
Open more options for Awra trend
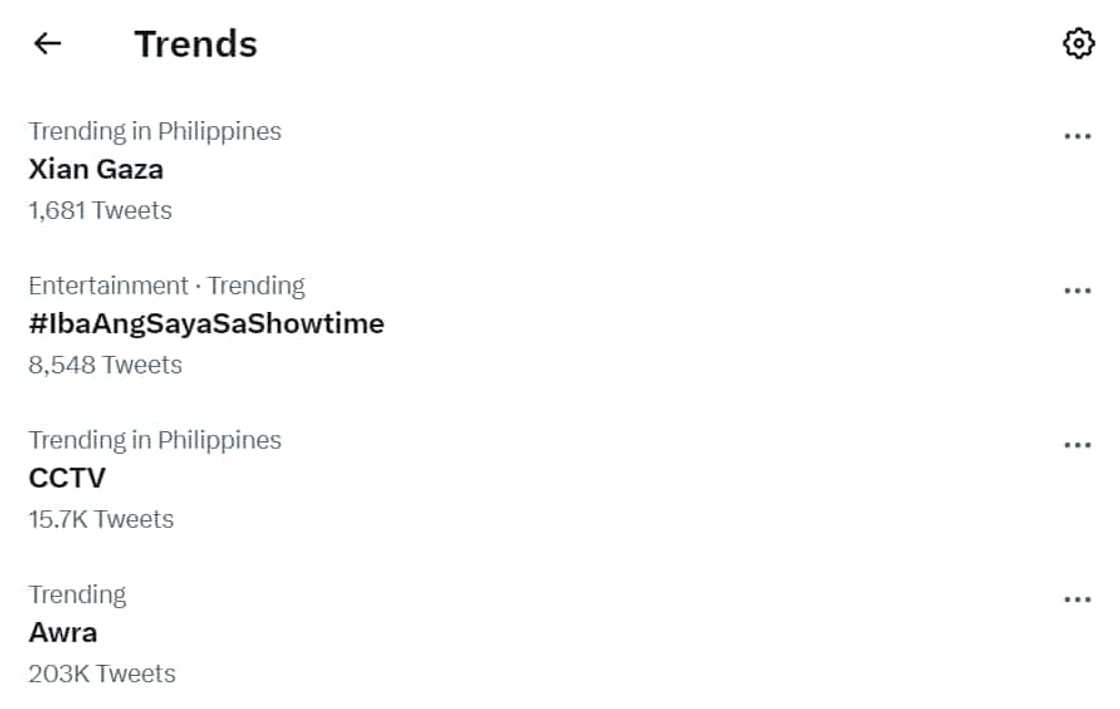[x=1077, y=600]
